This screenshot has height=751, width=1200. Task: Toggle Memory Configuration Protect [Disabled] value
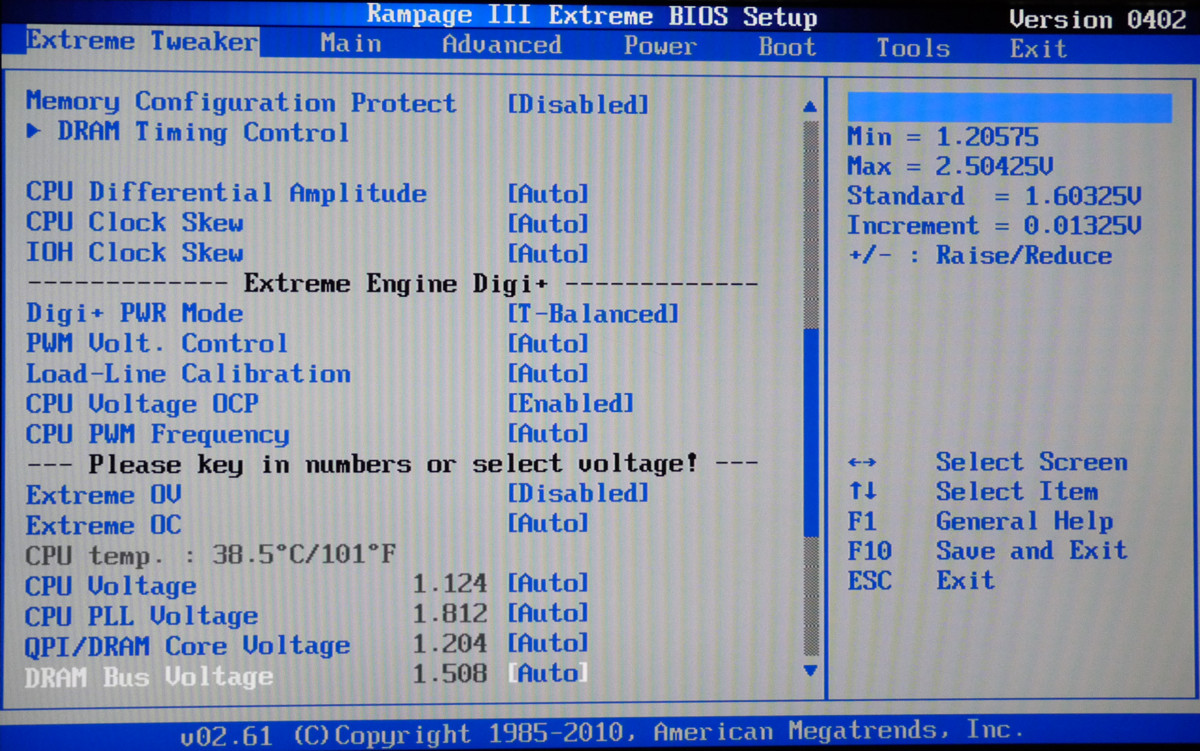pos(578,105)
